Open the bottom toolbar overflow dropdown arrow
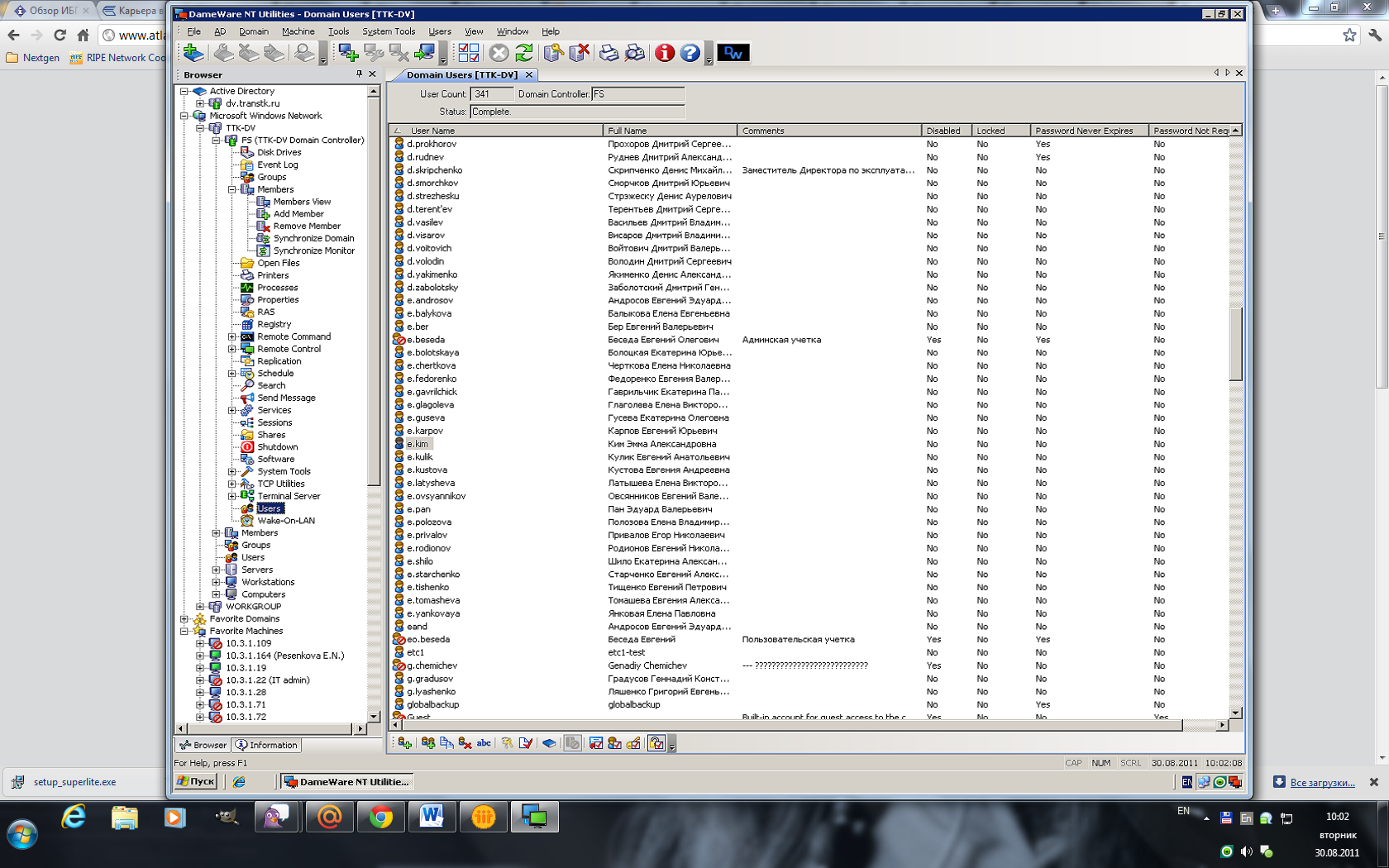This screenshot has height=868, width=1389. [x=672, y=745]
